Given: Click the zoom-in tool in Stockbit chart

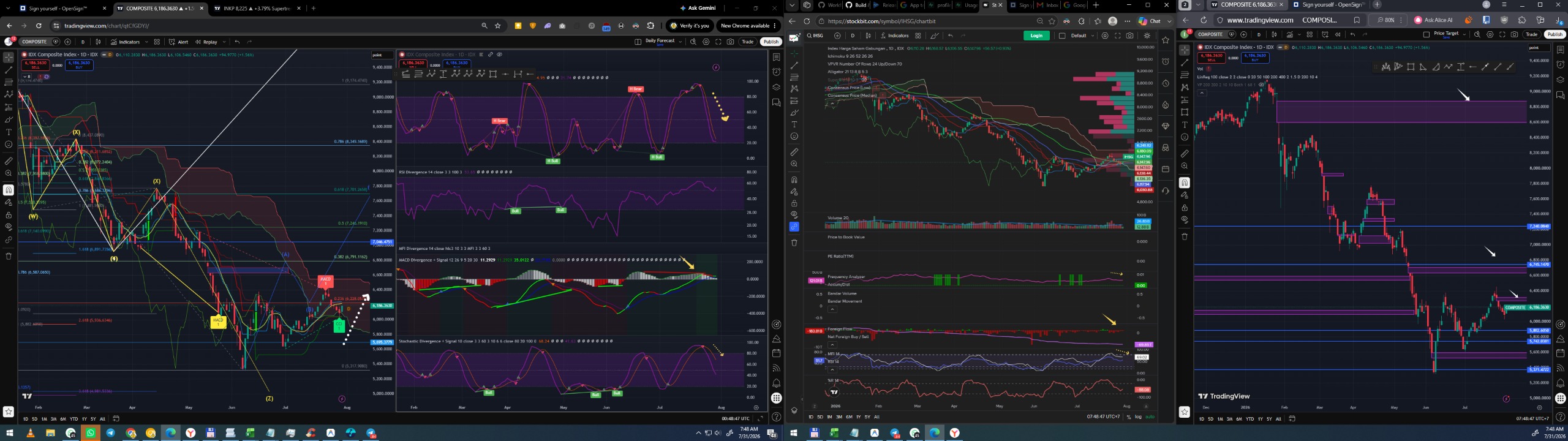Looking at the screenshot, I should pyautogui.click(x=794, y=164).
